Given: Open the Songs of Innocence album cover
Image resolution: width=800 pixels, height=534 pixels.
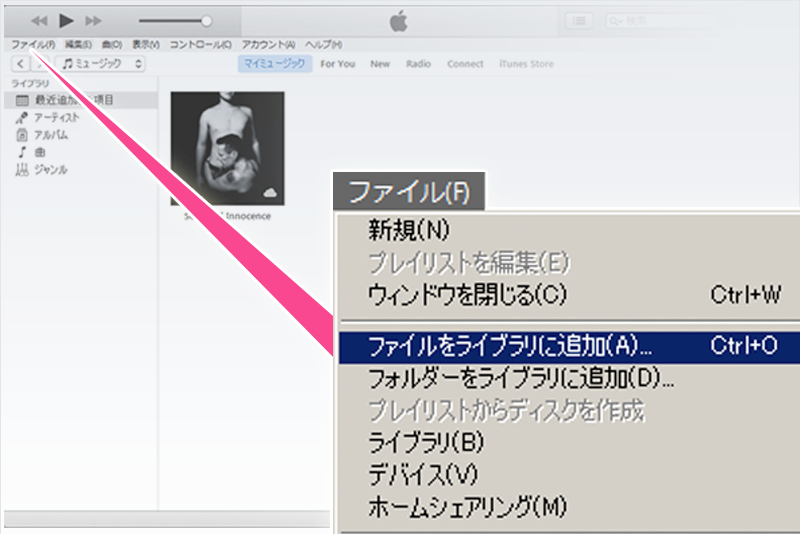Looking at the screenshot, I should click(x=228, y=148).
